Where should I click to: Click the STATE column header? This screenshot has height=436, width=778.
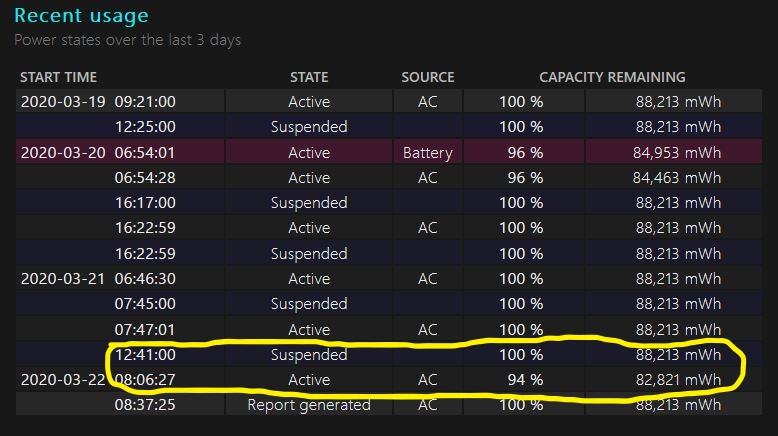click(309, 77)
